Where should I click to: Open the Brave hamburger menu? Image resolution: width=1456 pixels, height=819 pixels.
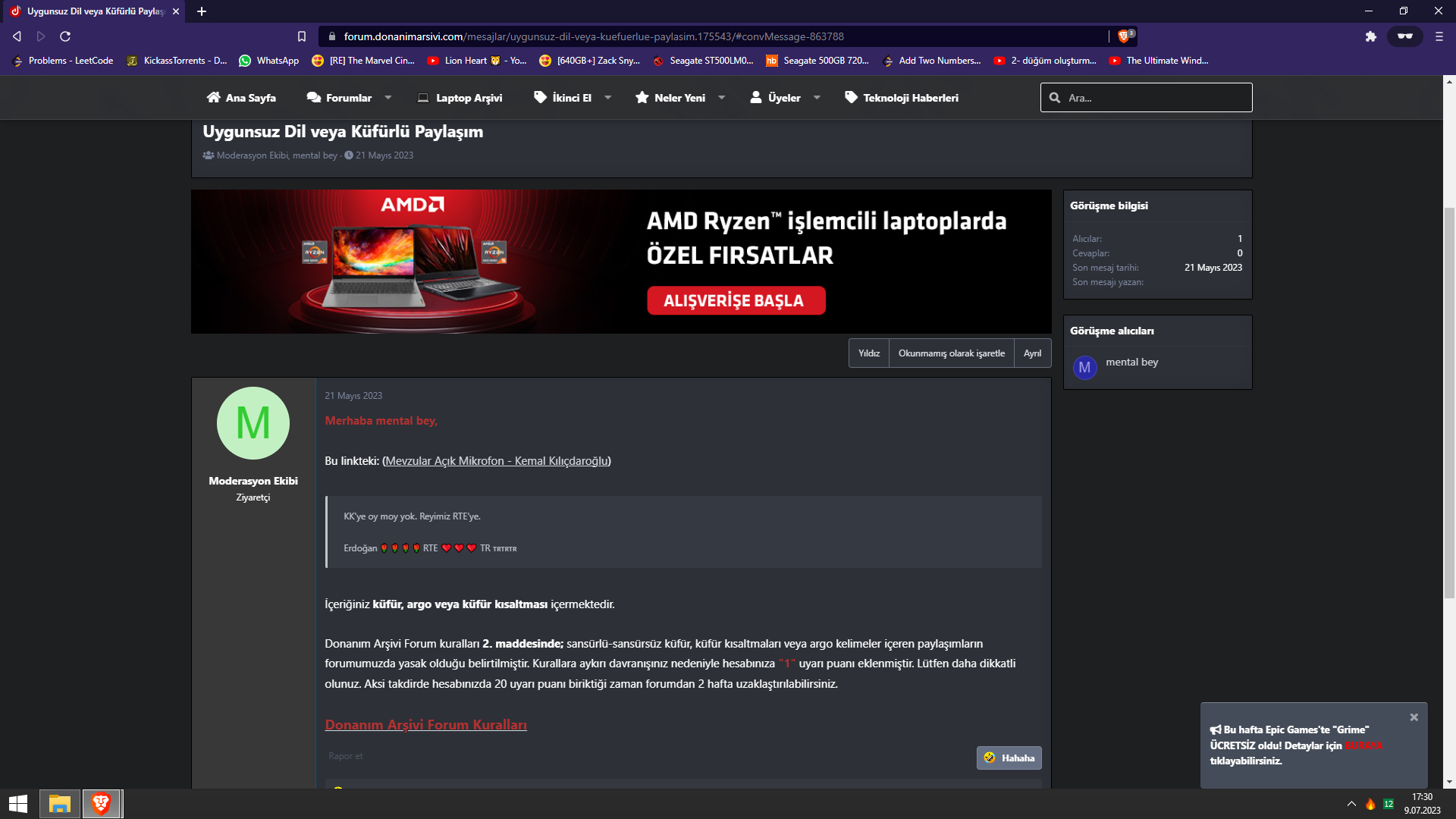[x=1439, y=36]
